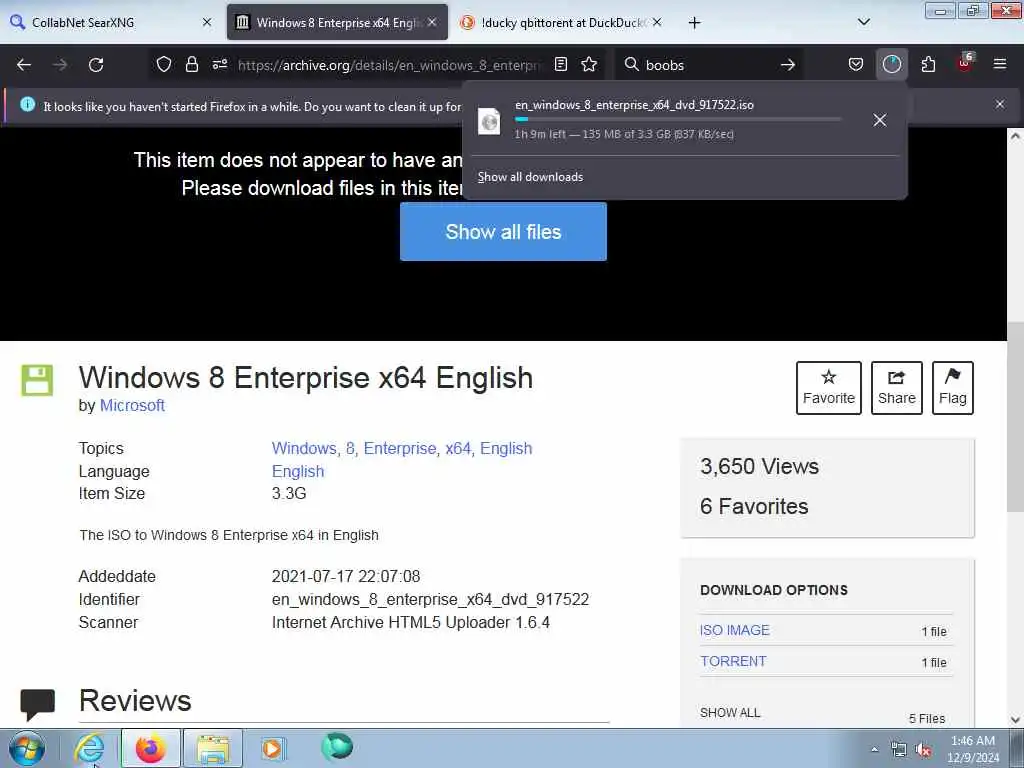Click the downloading ISO file icon
1024x768 pixels.
[489, 121]
